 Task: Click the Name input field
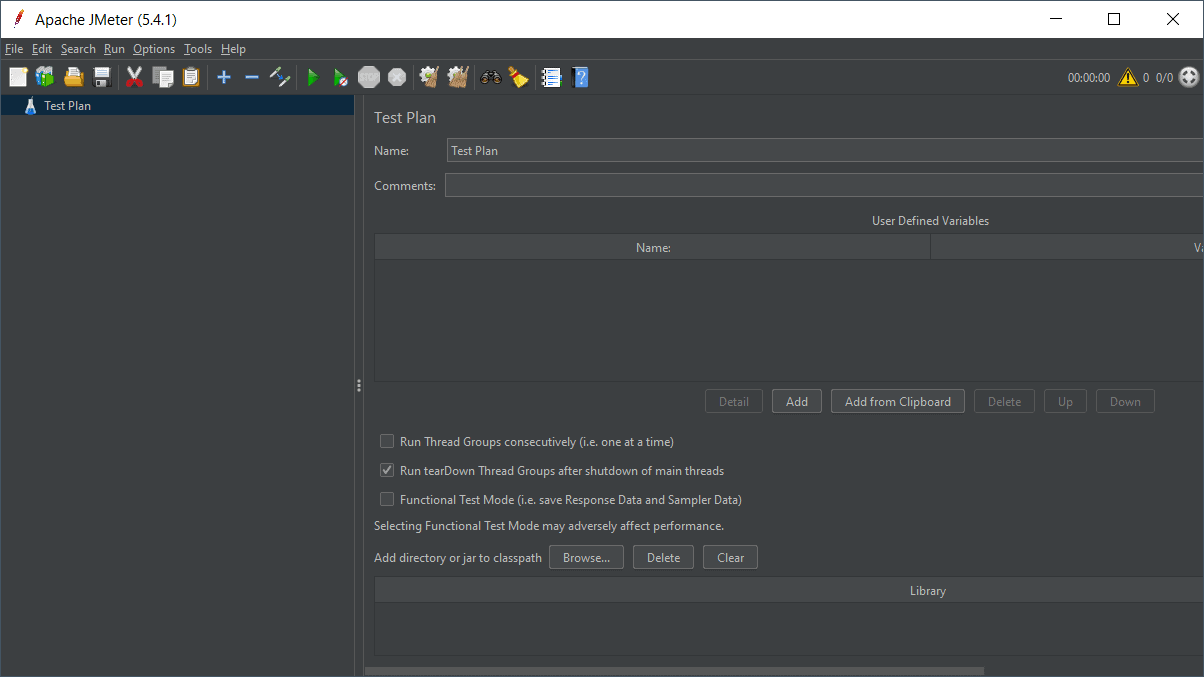[825, 150]
